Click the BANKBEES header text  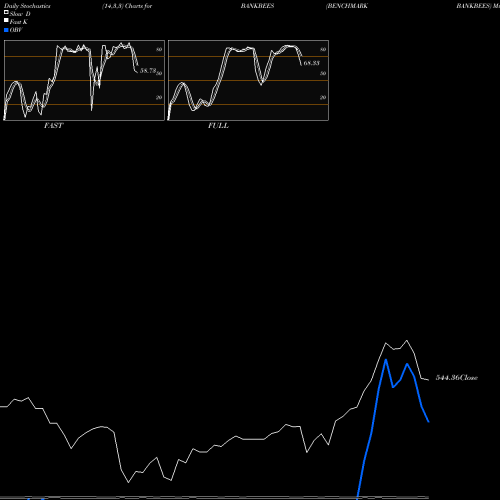coord(257,6)
